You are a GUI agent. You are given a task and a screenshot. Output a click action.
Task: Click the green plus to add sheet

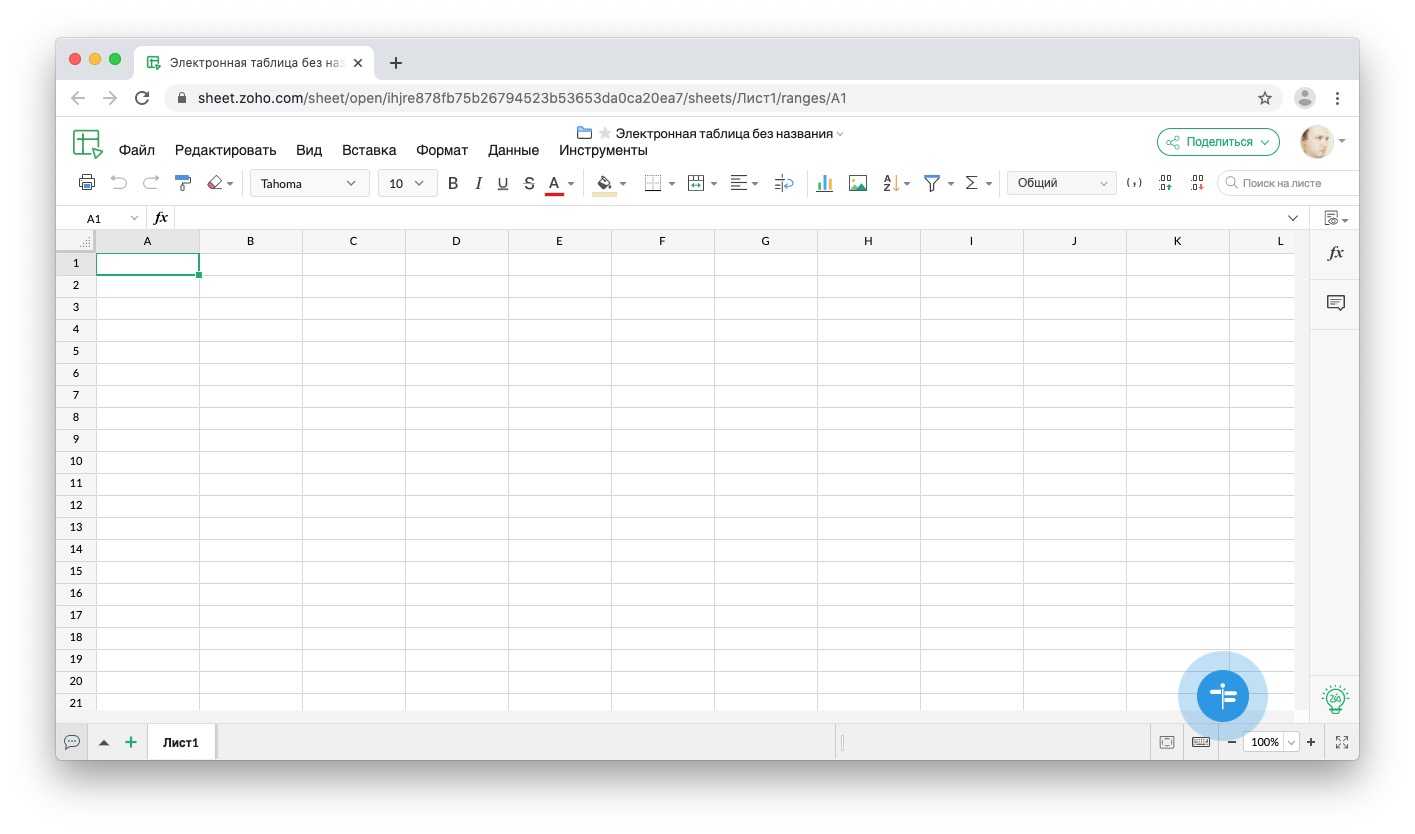click(131, 742)
